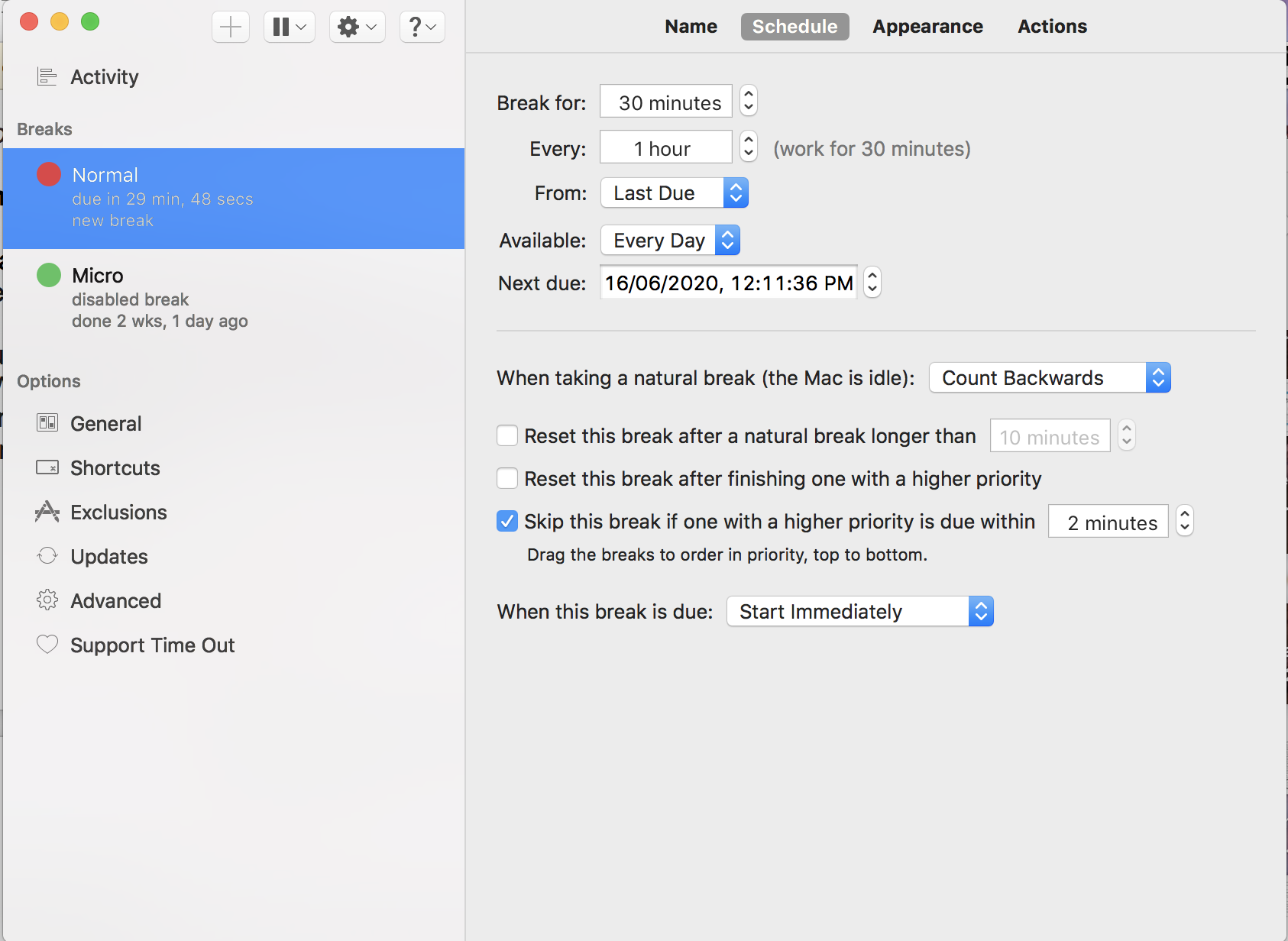
Task: Close the window with the red button
Action: 29,21
